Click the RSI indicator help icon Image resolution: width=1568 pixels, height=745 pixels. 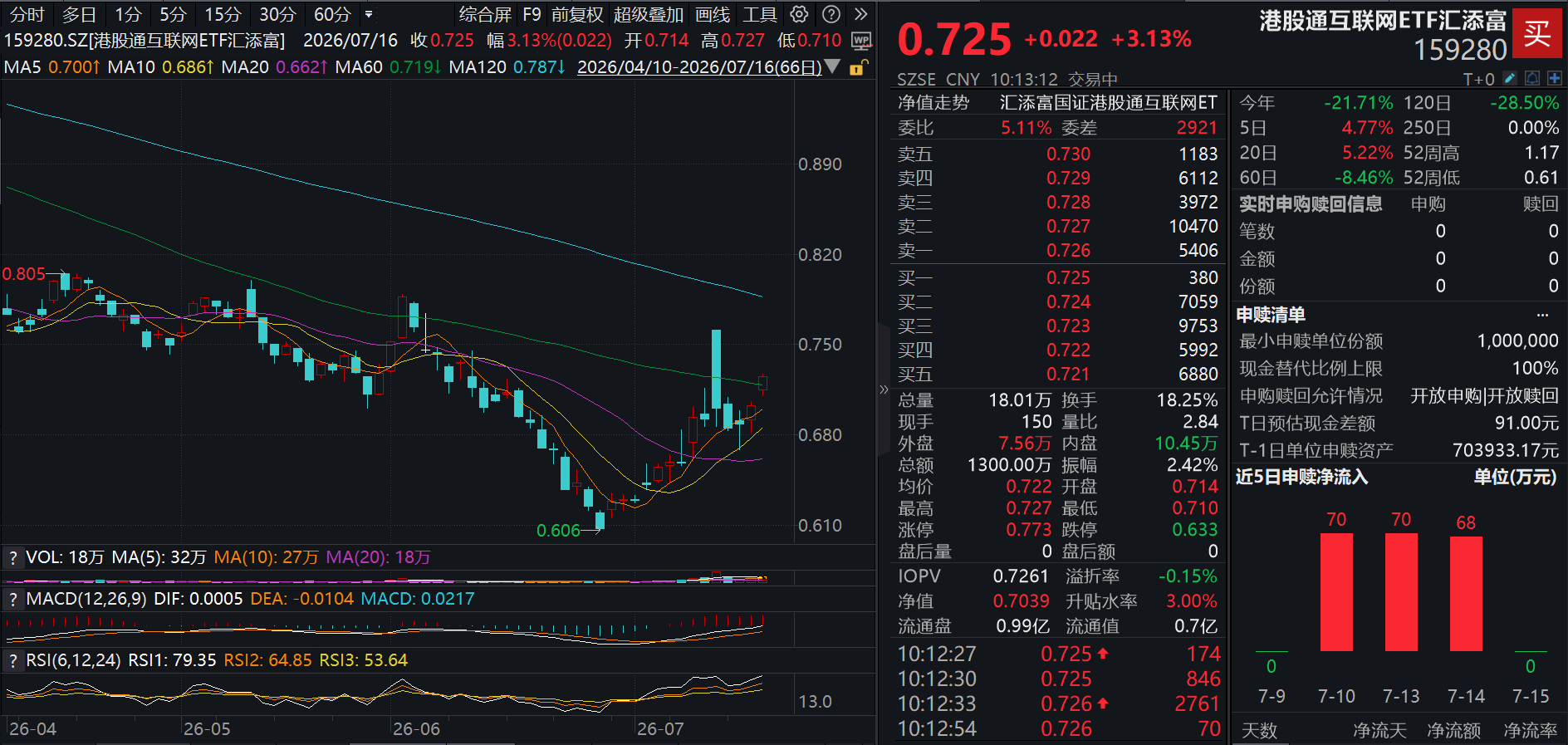tap(13, 660)
